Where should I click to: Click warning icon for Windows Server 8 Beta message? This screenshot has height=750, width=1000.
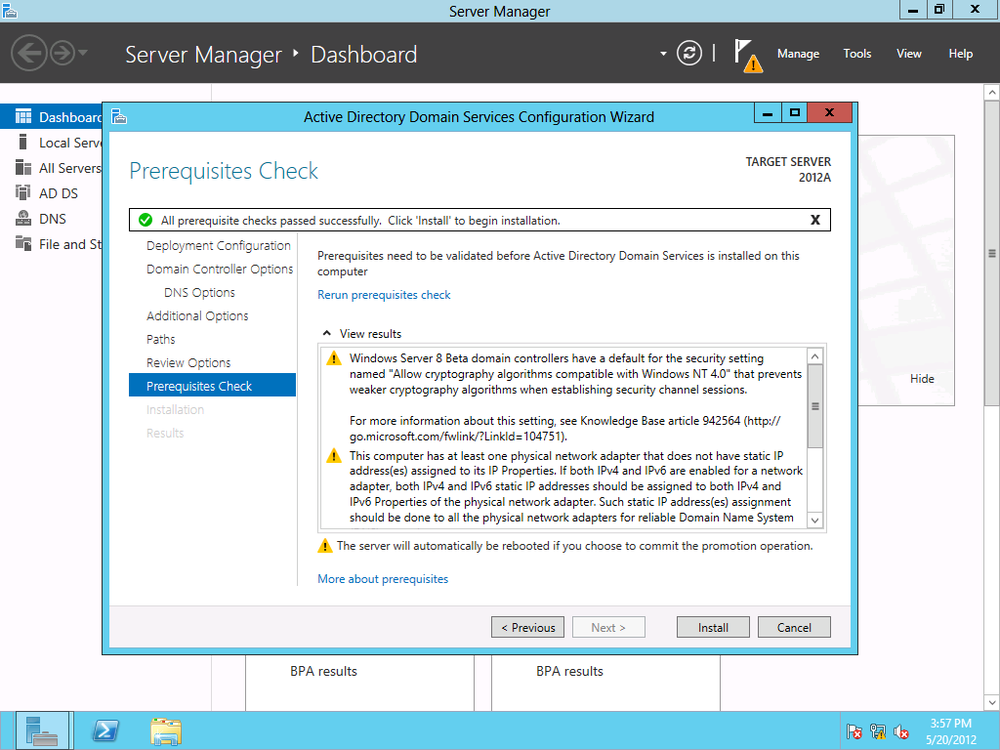click(334, 358)
